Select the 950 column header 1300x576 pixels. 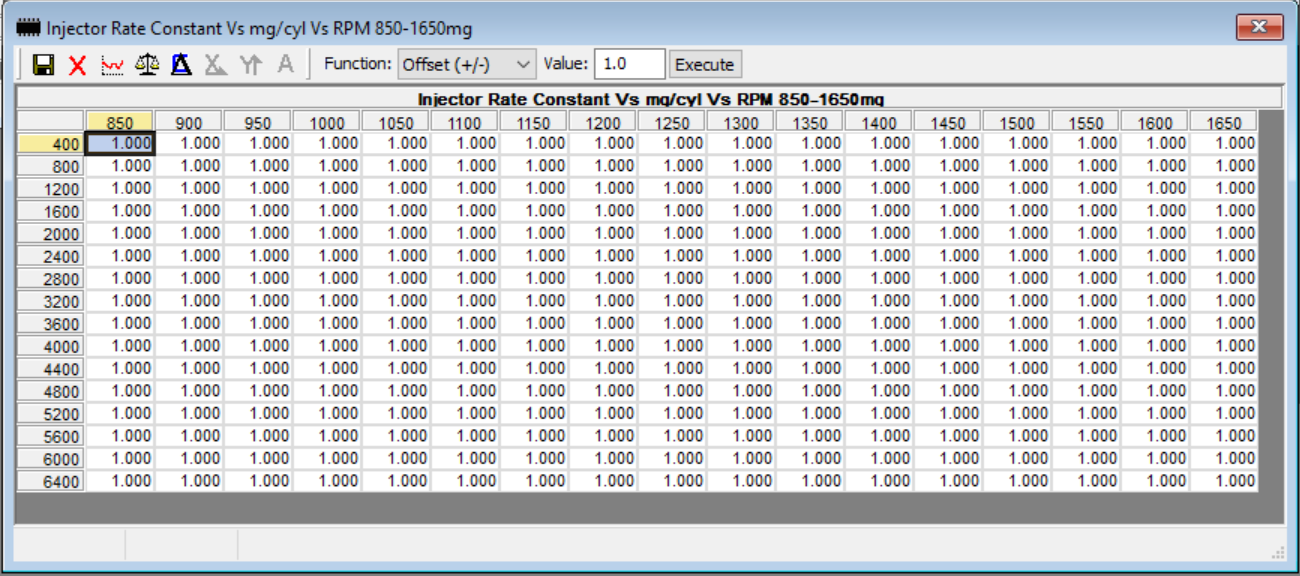[x=257, y=122]
